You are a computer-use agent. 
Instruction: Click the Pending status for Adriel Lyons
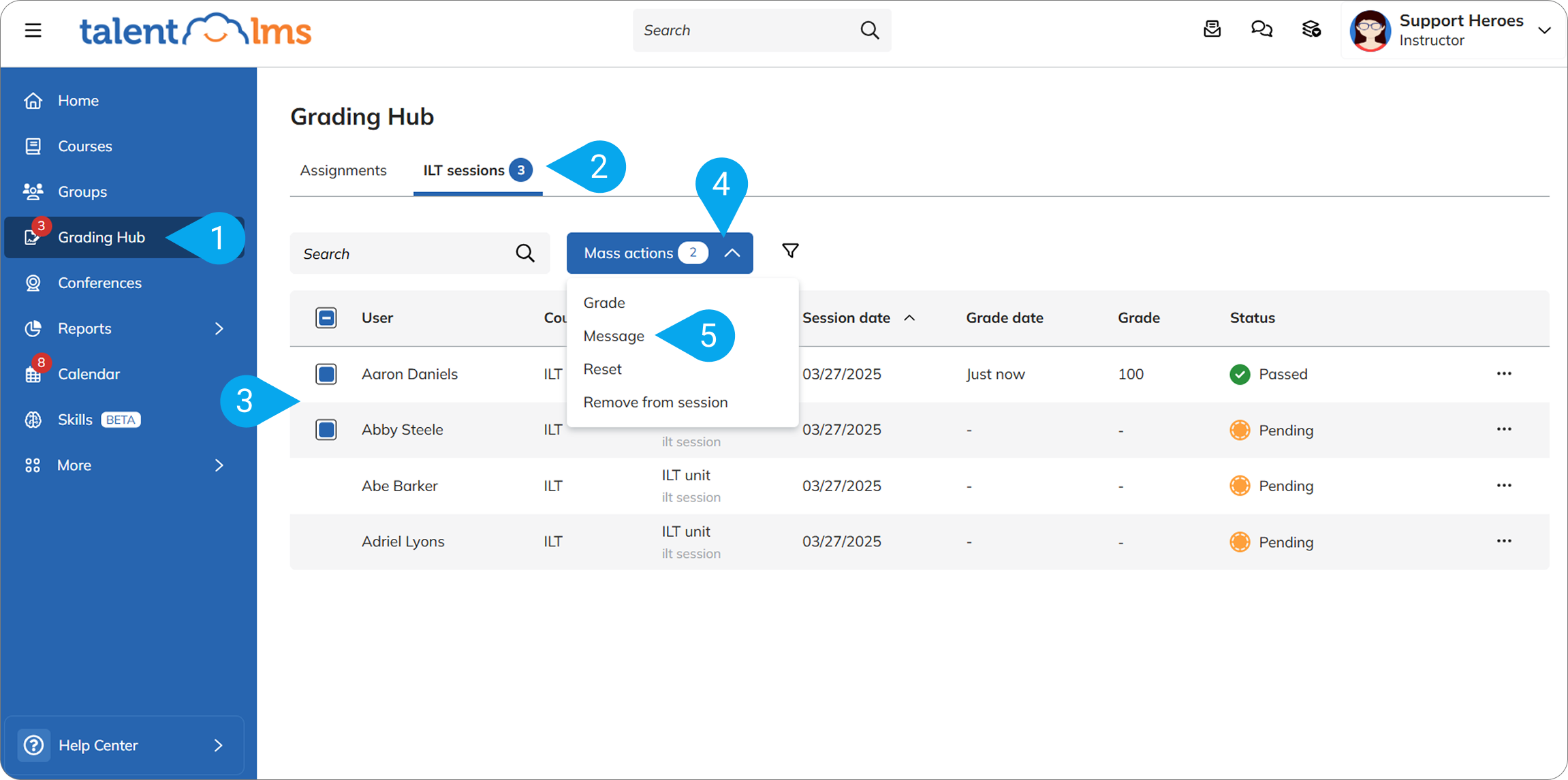1271,542
